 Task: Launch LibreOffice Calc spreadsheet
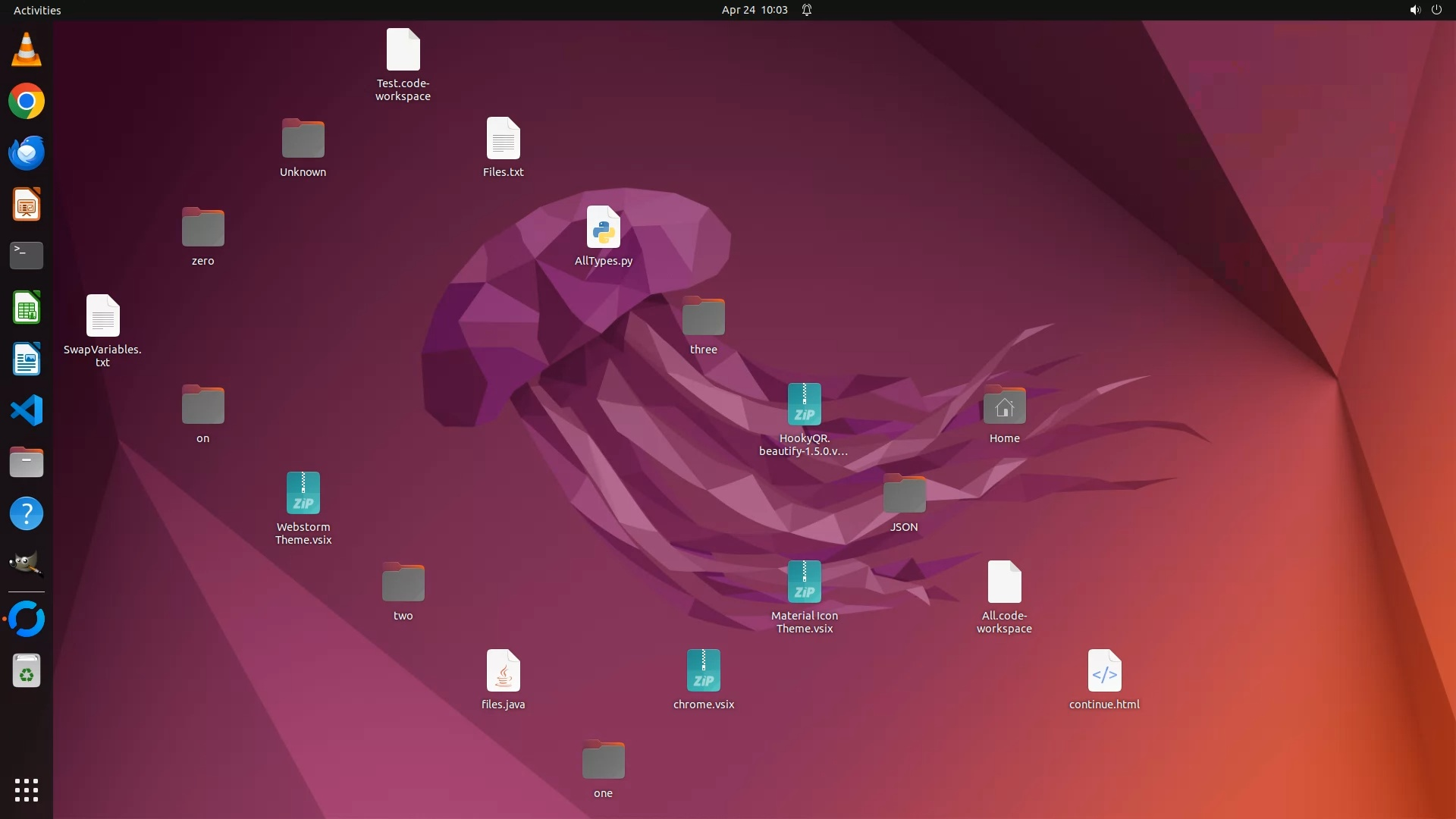(27, 308)
